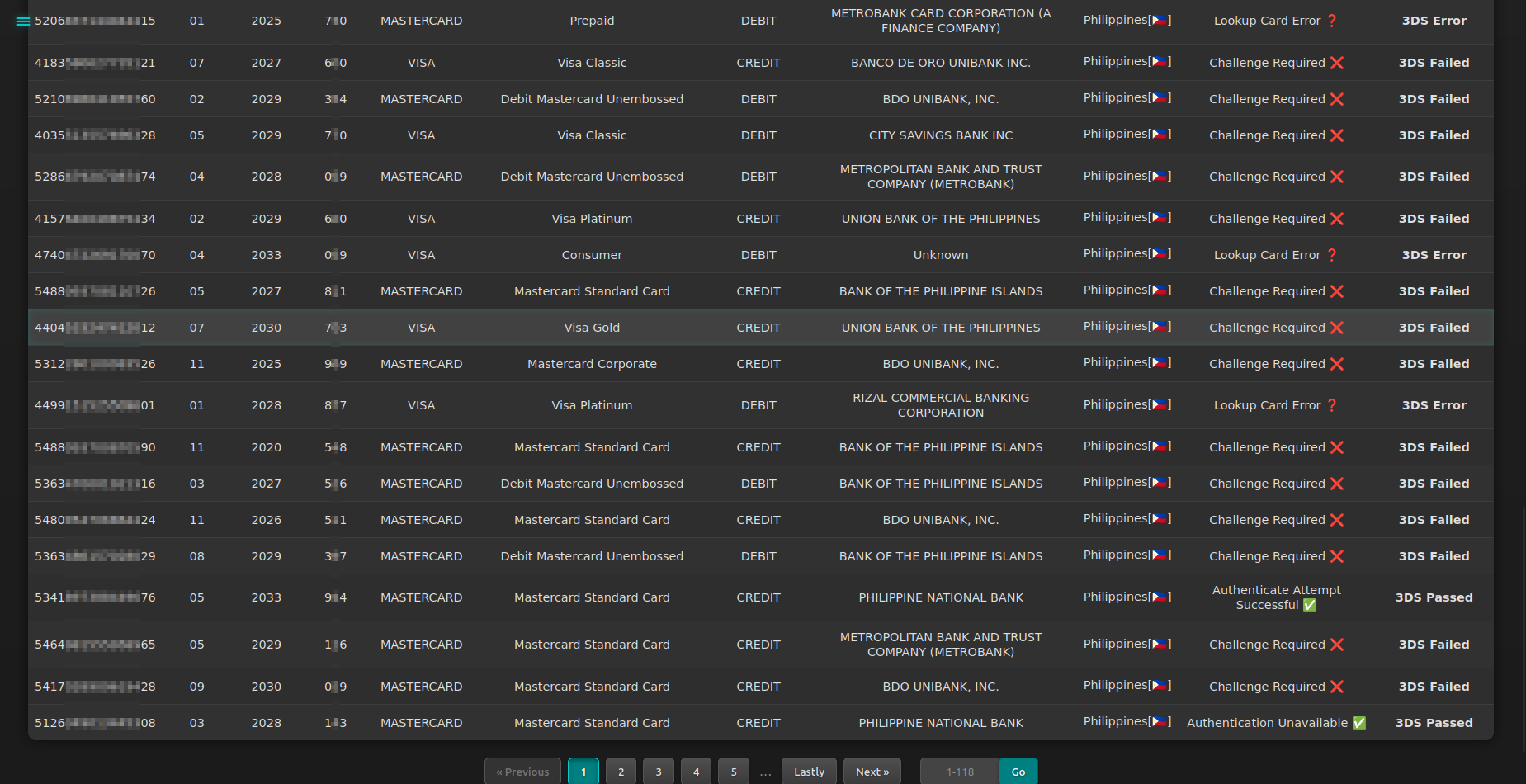Jump to page 4
Screen dimensions: 1526x784
696,772
